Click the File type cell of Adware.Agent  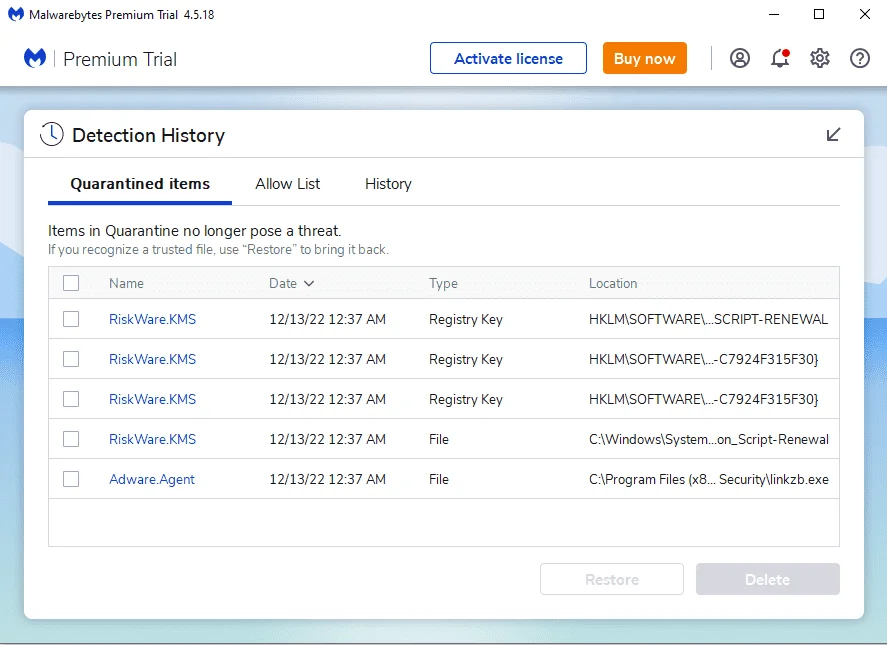(x=439, y=479)
